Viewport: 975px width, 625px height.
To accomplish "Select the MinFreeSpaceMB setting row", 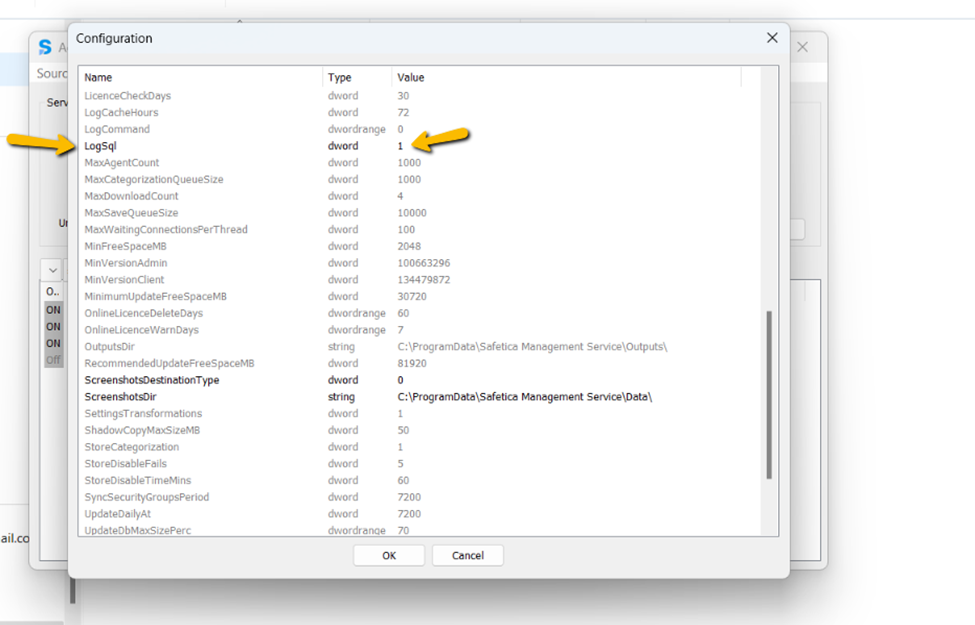I will [200, 246].
